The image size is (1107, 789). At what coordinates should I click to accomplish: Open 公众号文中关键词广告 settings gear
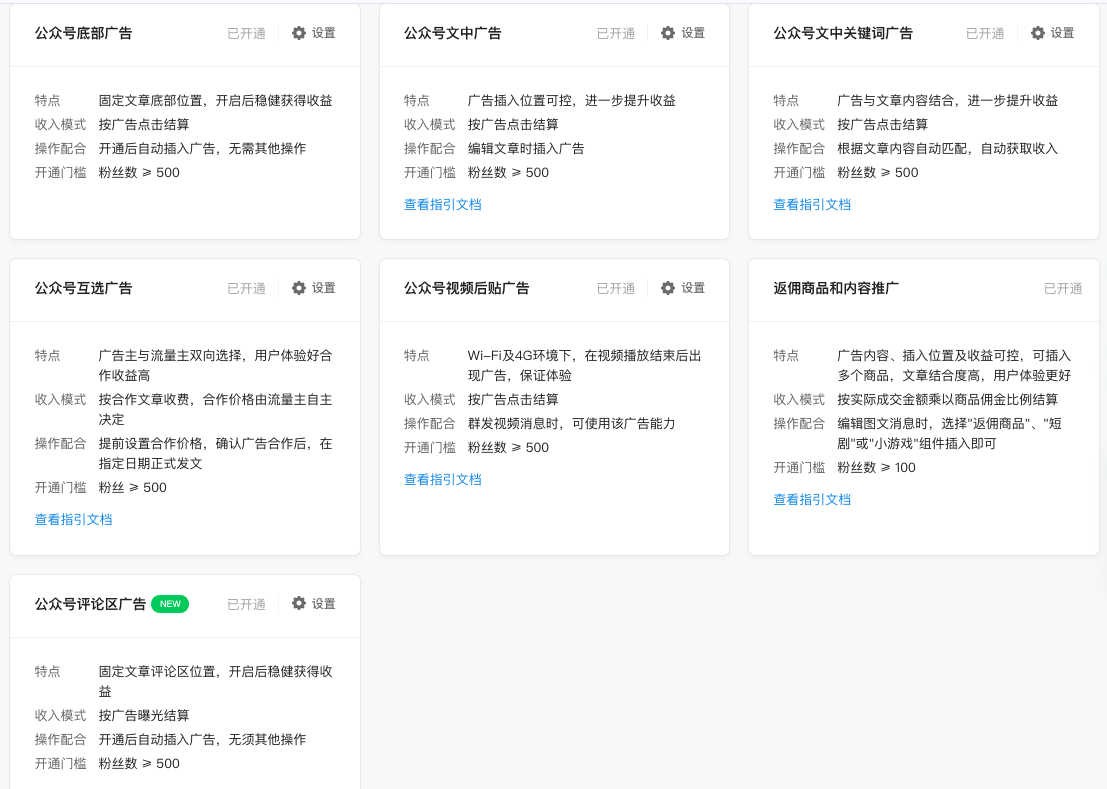point(1038,33)
